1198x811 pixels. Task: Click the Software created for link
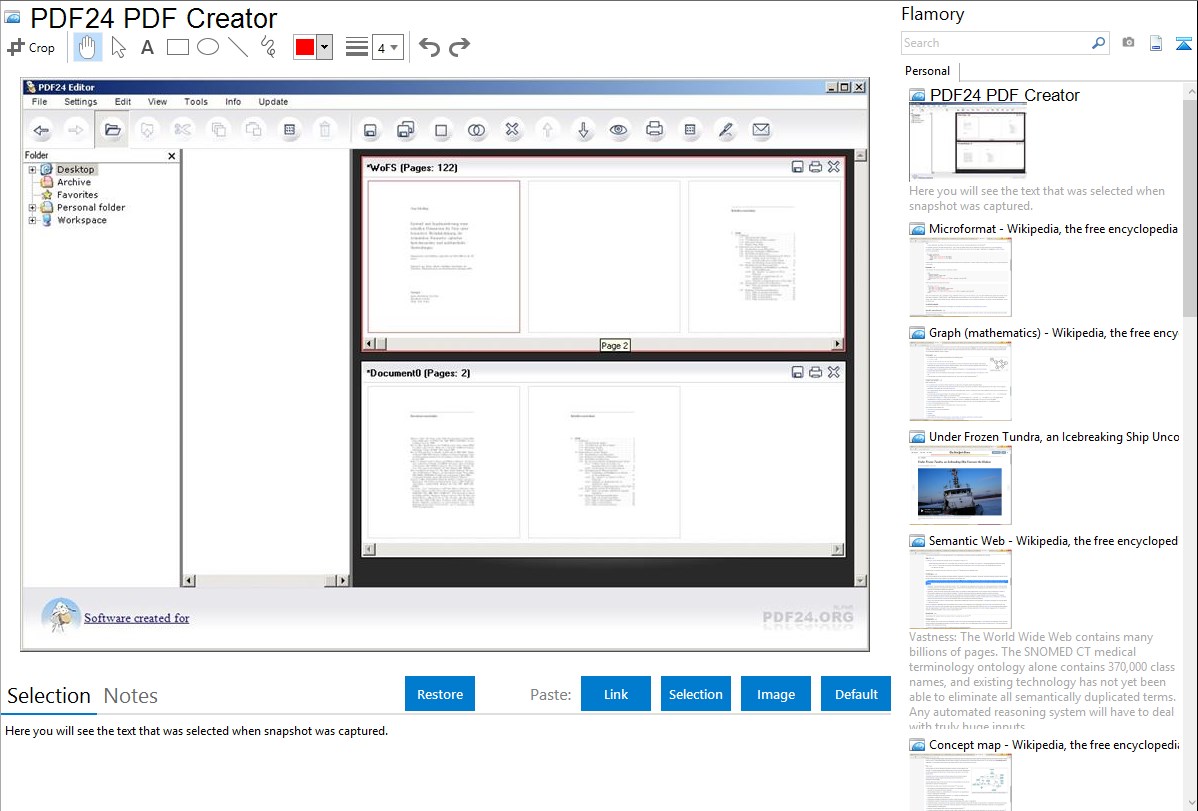point(137,618)
